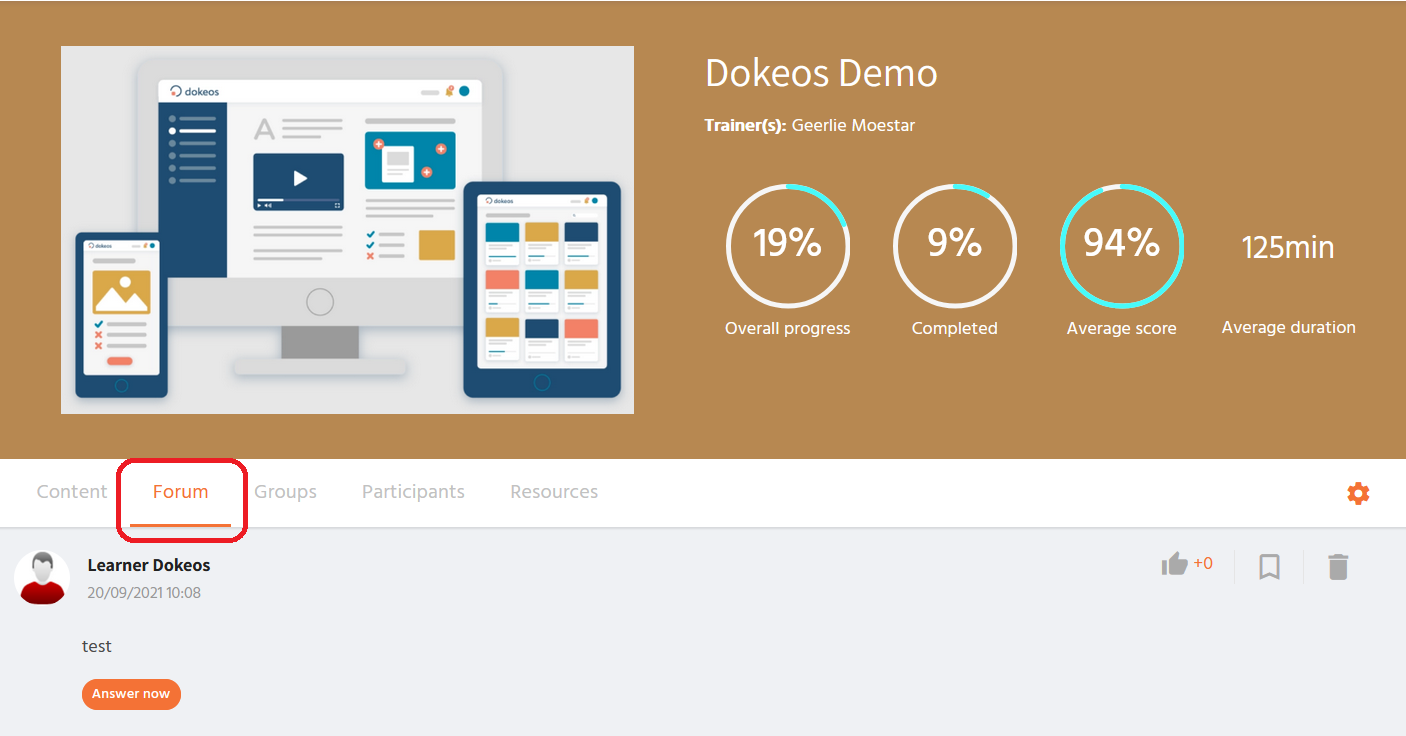Like the post with thumbs-up icon
1406x736 pixels.
click(1175, 565)
